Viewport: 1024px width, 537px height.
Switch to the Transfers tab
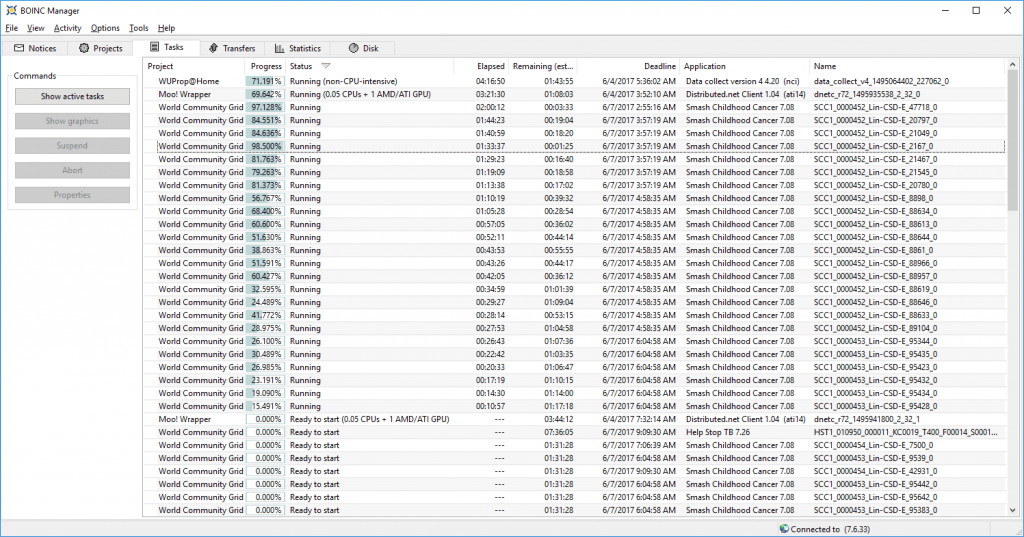coord(232,48)
